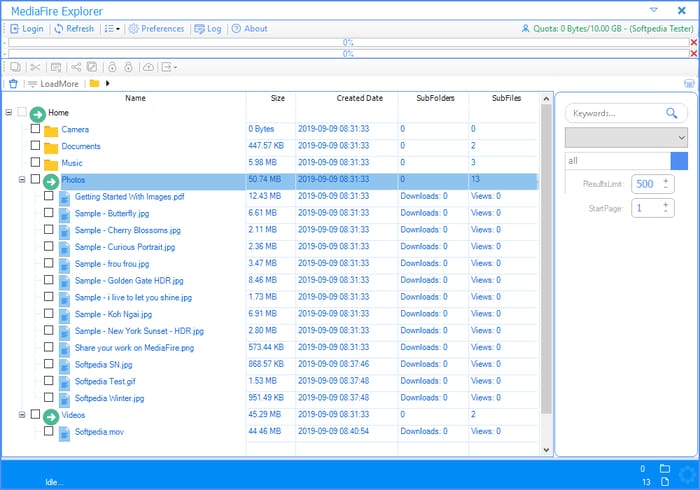
Task: Collapse the Photos folder tree node
Action: (22, 180)
